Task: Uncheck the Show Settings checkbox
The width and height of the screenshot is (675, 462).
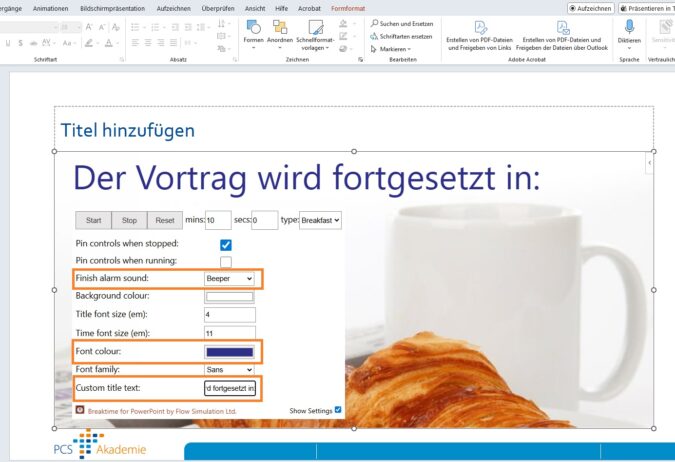Action: [x=338, y=409]
